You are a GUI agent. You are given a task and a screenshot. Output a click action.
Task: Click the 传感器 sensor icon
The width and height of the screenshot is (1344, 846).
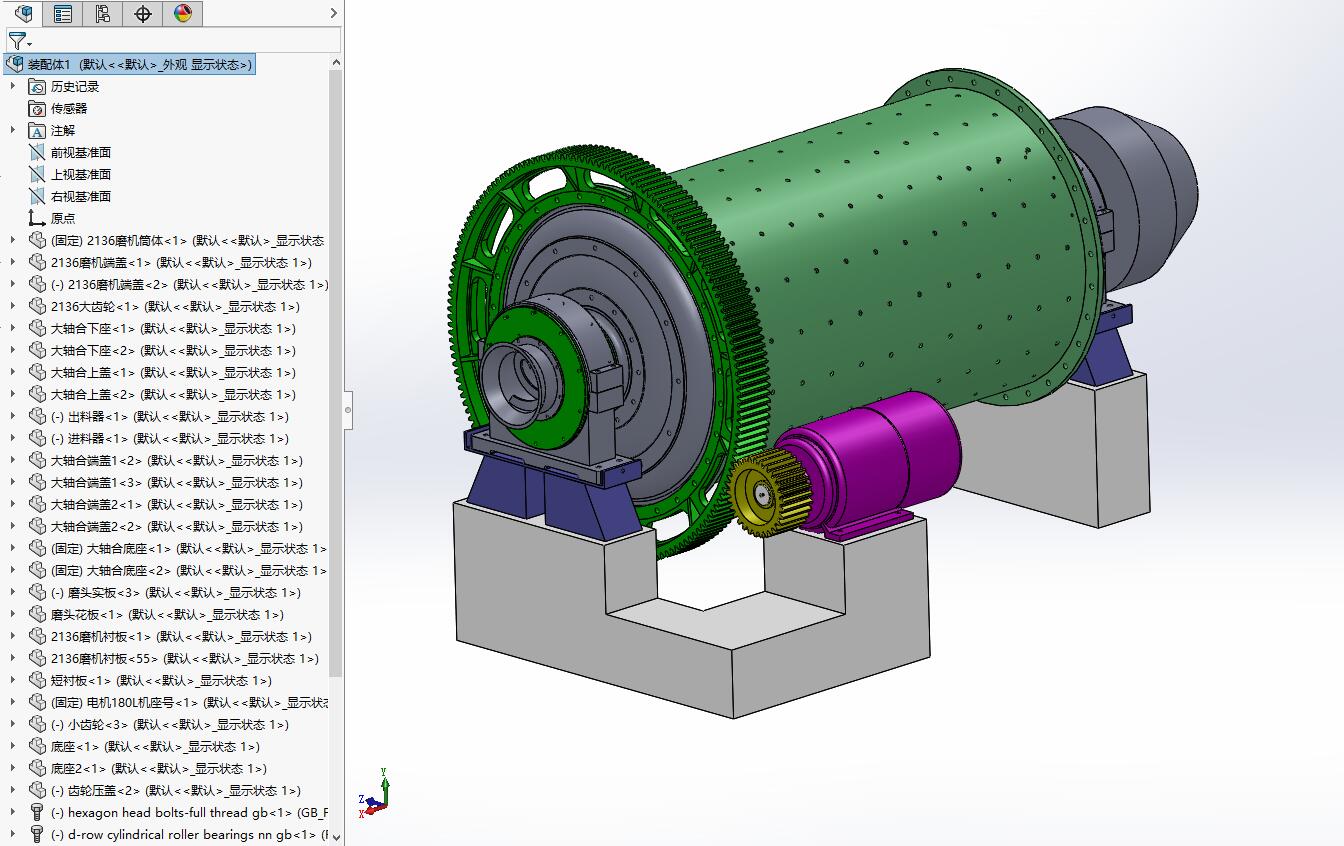pos(37,108)
